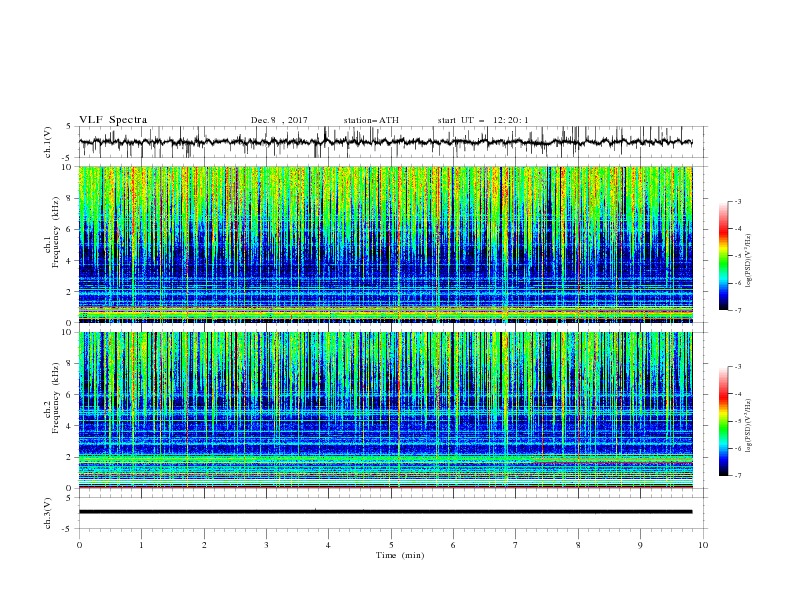Click the time axis tick label "1"

coord(141,545)
